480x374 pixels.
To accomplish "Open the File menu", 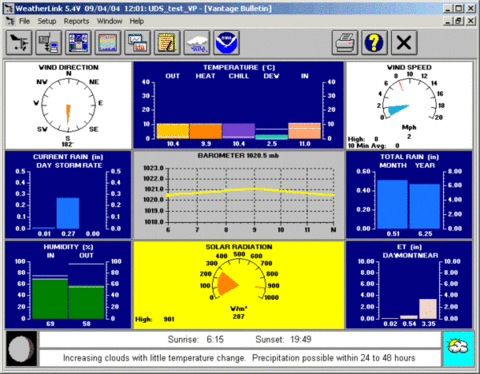I will (x=24, y=21).
